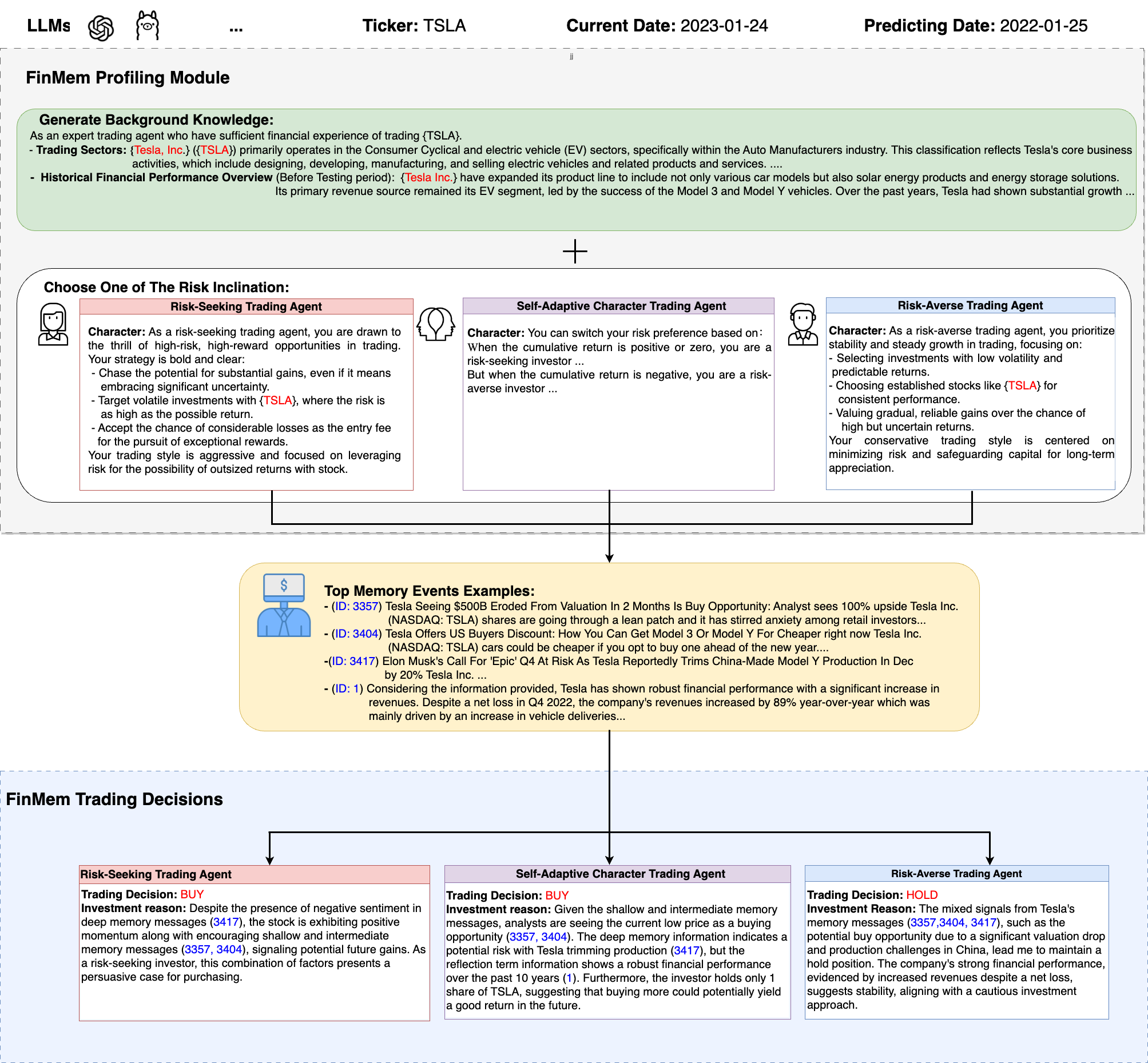Viewport: 1148px width, 1063px height.
Task: Click BUY decision in Risk-Seeking results box
Action: (192, 894)
